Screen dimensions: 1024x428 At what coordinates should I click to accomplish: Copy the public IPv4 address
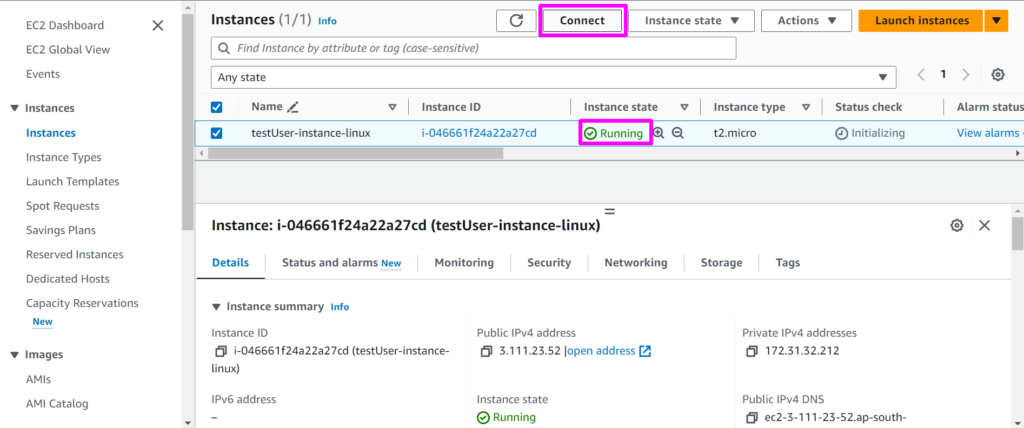(x=487, y=351)
